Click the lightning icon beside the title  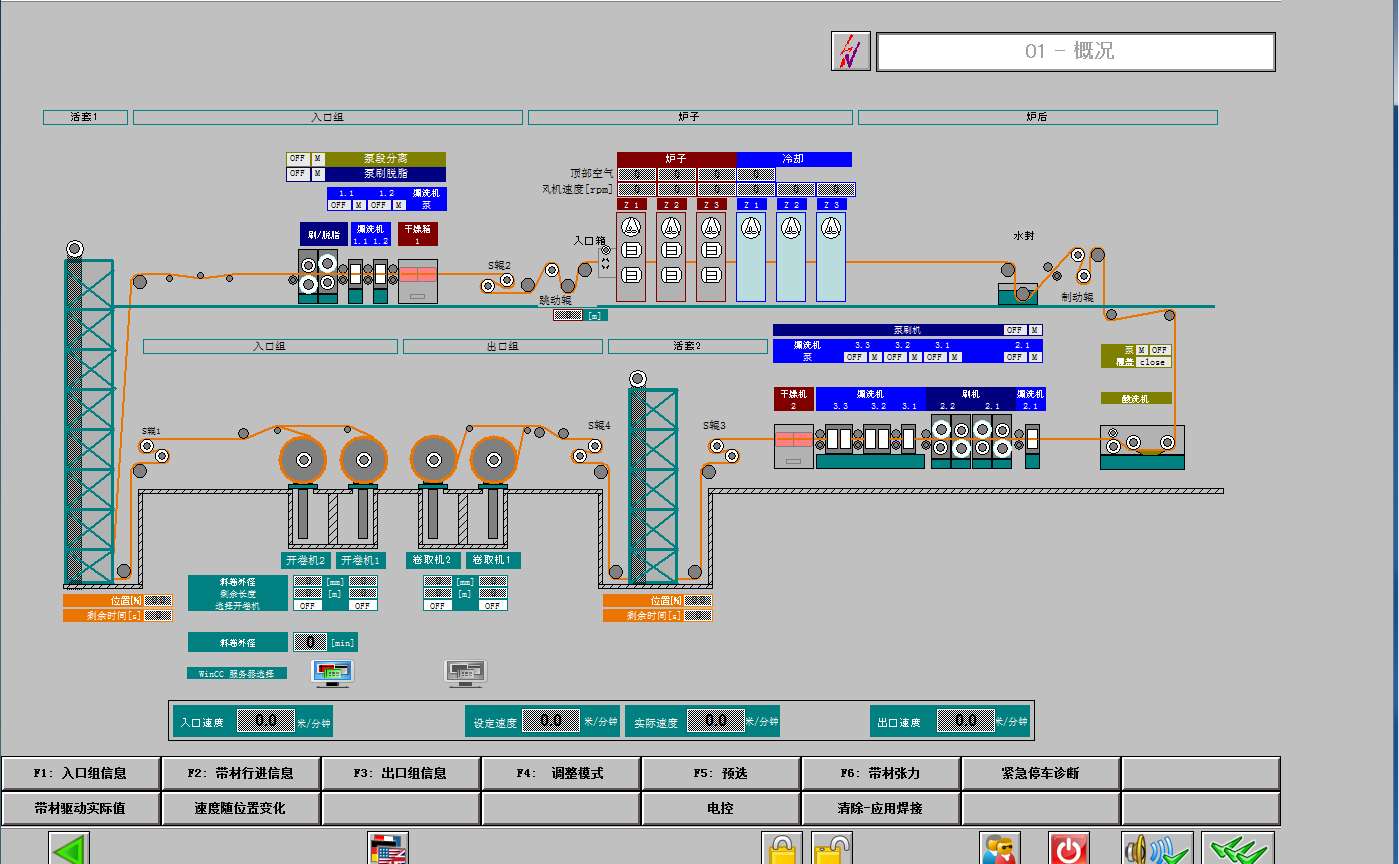850,51
